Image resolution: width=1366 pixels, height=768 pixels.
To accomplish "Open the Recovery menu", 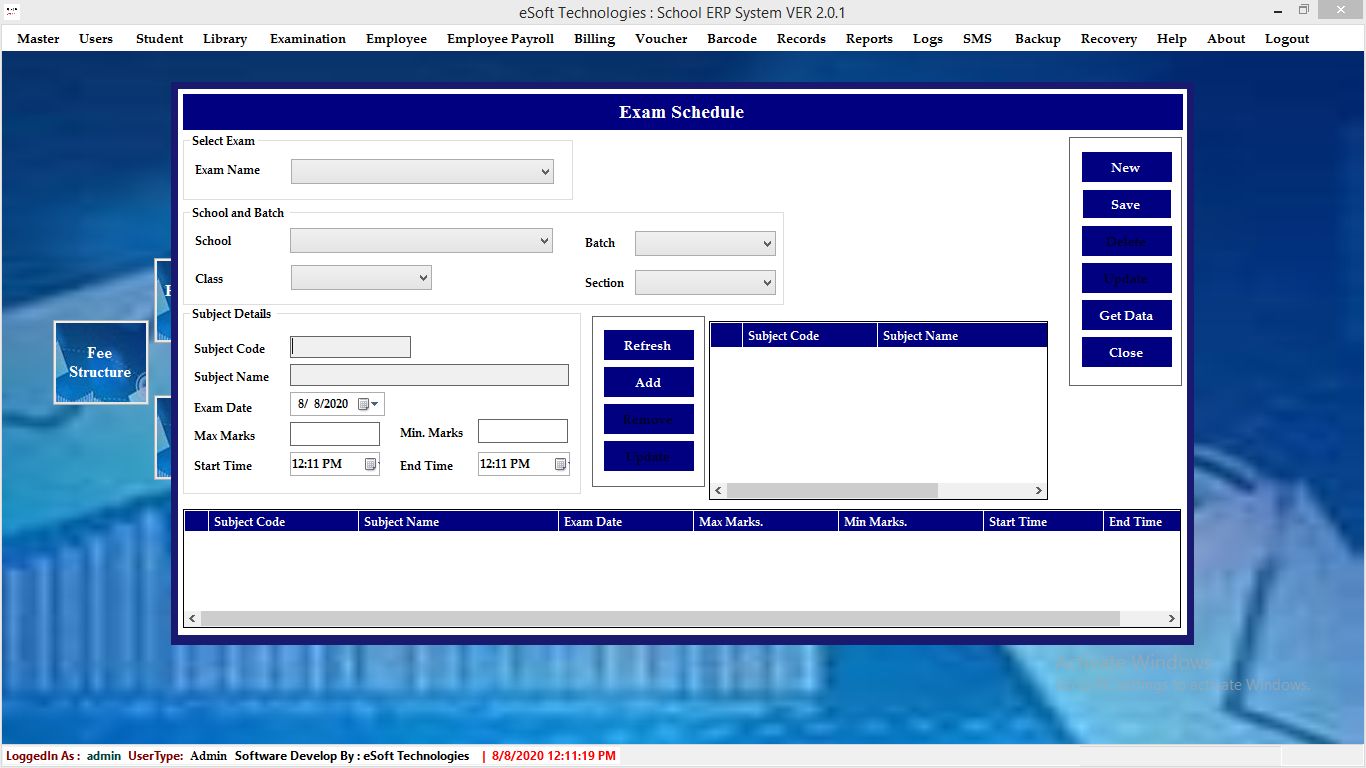I will 1109,39.
